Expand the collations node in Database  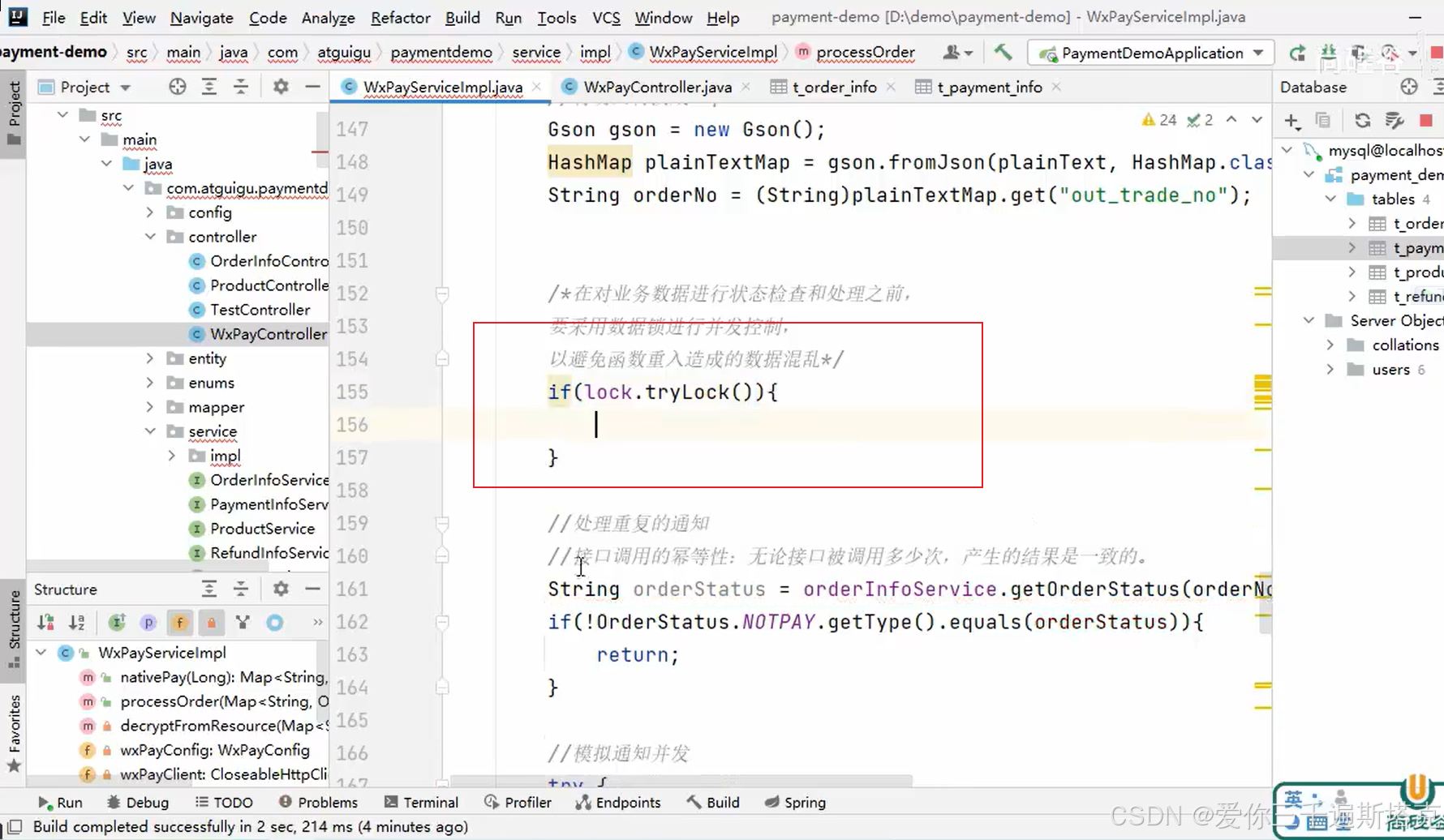click(x=1331, y=345)
